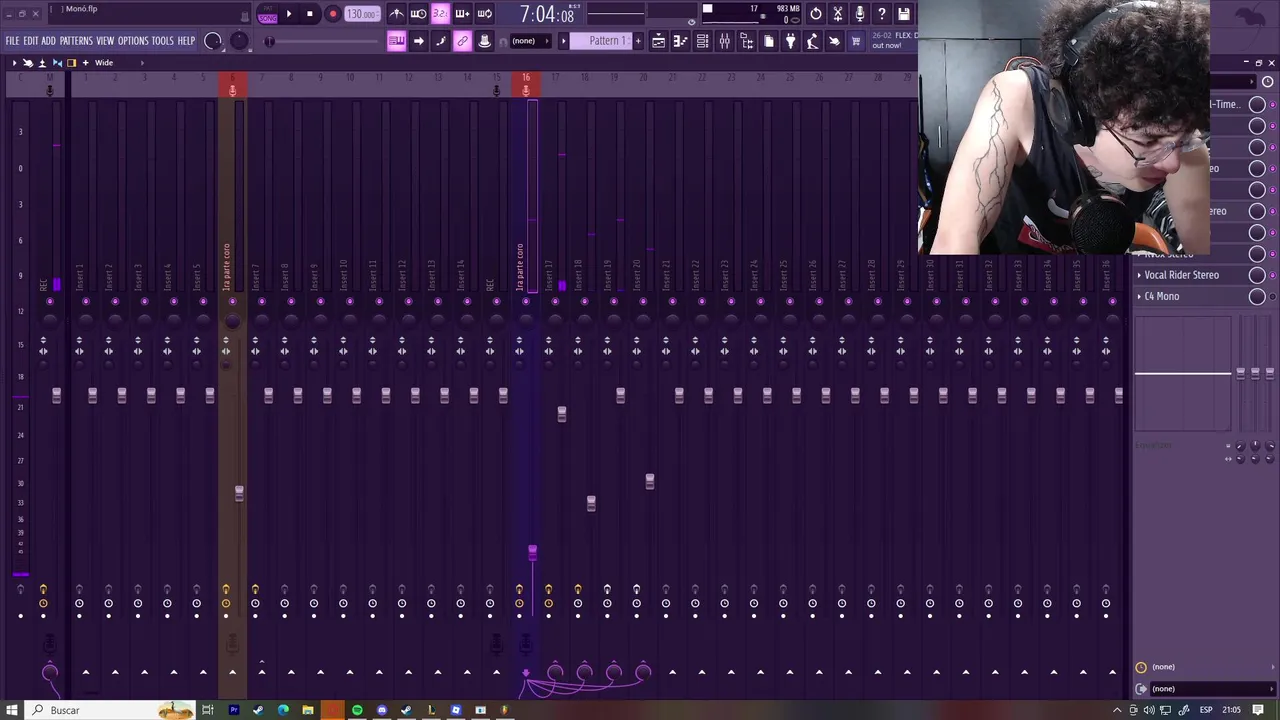Click track 6 volume fader
Viewport: 1280px width, 720px height.
tap(239, 493)
